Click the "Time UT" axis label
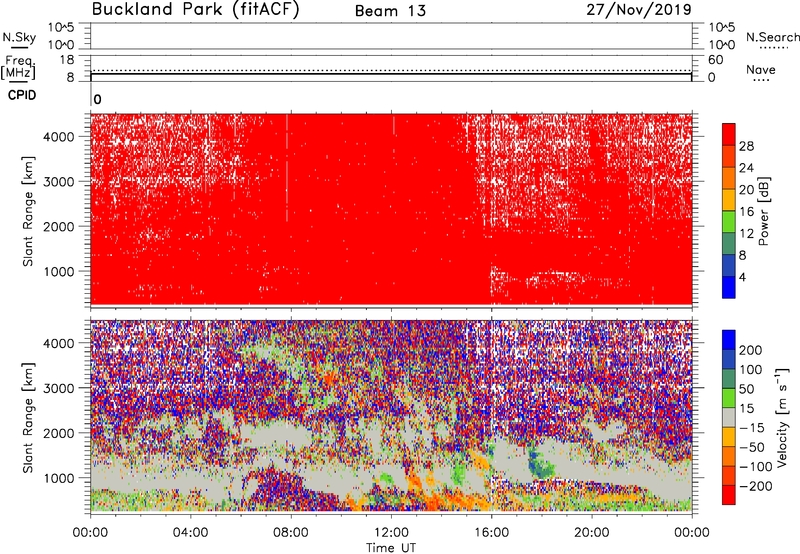 pos(391,548)
